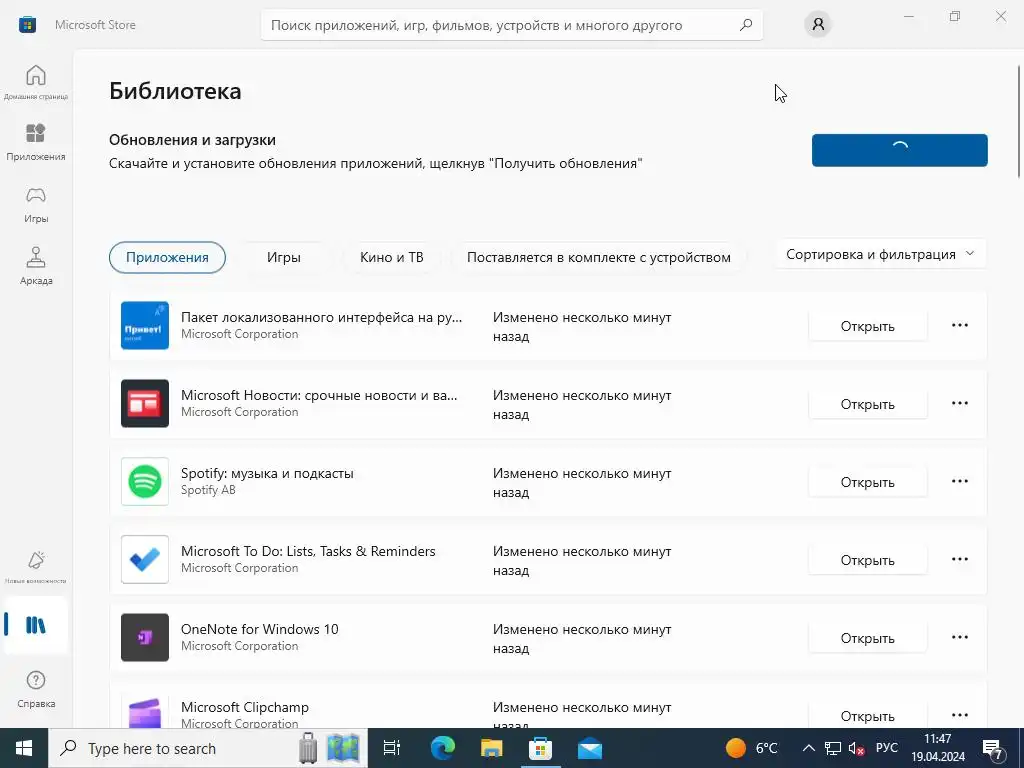The image size is (1024, 768).
Task: Open more options for Spotify row
Action: pos(959,481)
